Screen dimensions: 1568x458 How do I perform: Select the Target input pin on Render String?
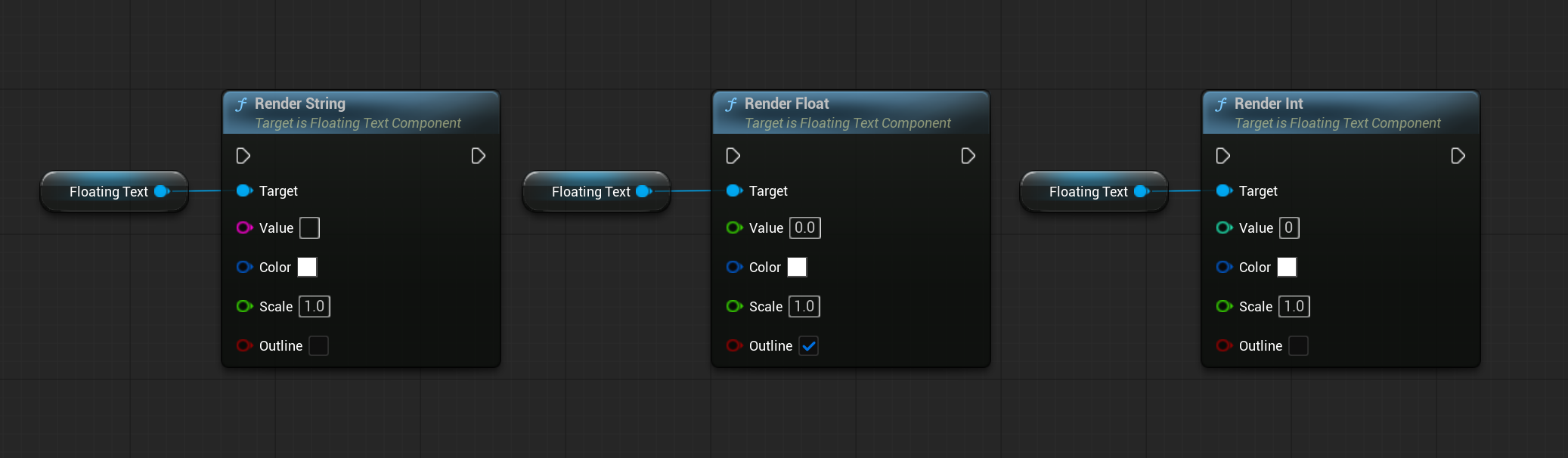[244, 190]
